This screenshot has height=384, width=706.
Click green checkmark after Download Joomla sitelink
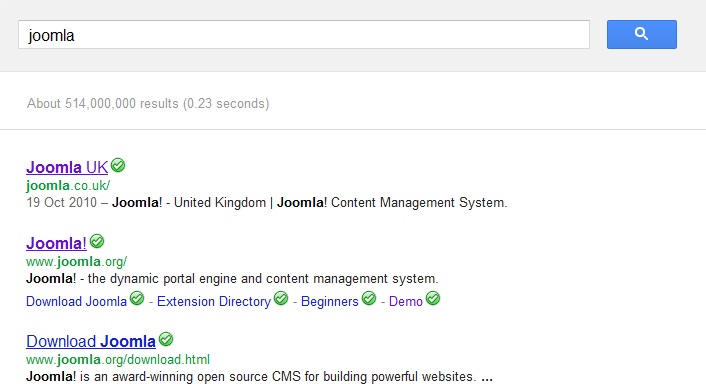137,298
